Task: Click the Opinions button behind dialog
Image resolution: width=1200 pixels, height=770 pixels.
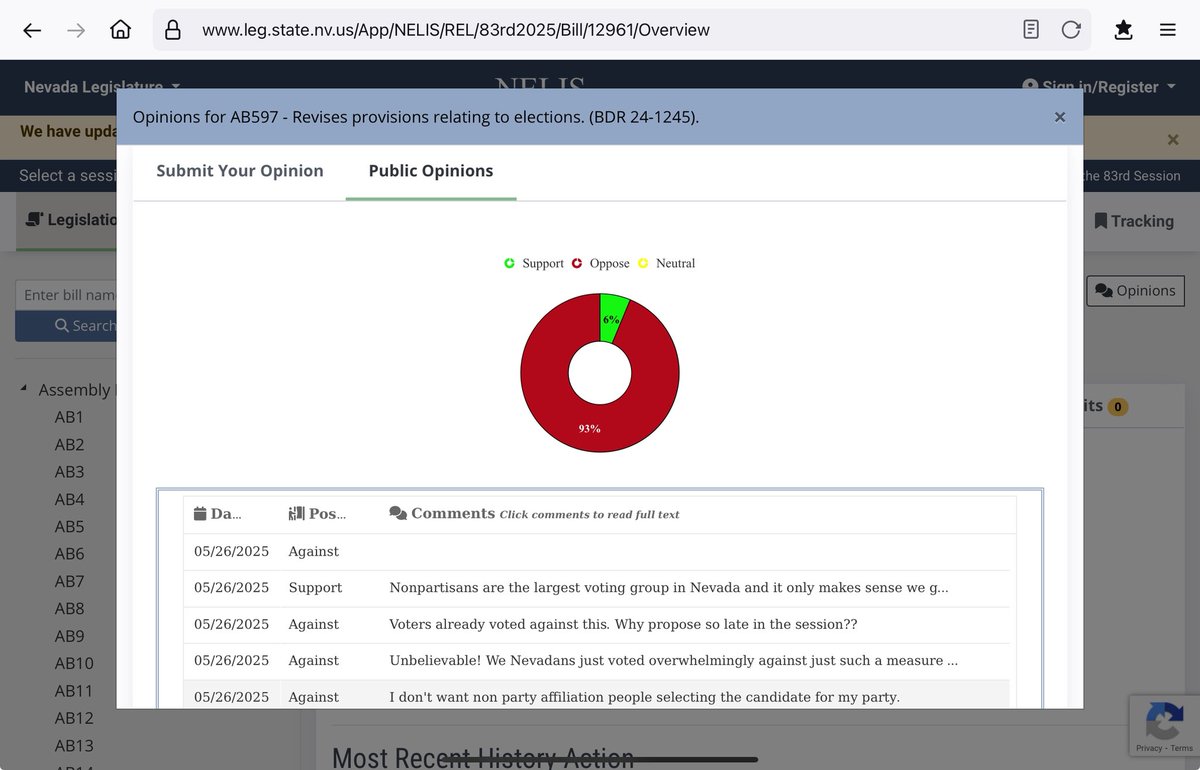Action: tap(1135, 290)
